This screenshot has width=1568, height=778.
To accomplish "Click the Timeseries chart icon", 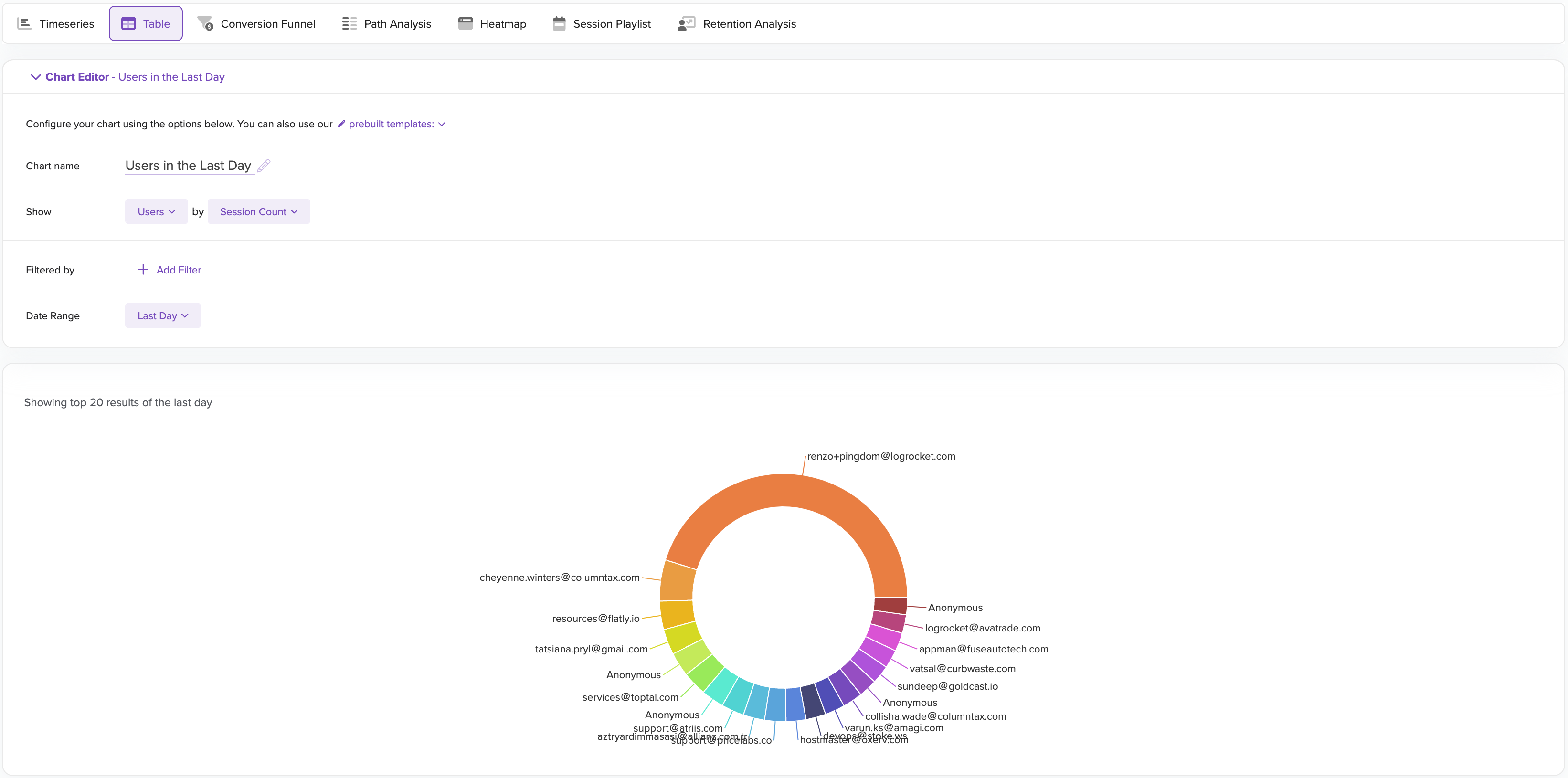I will tap(24, 24).
